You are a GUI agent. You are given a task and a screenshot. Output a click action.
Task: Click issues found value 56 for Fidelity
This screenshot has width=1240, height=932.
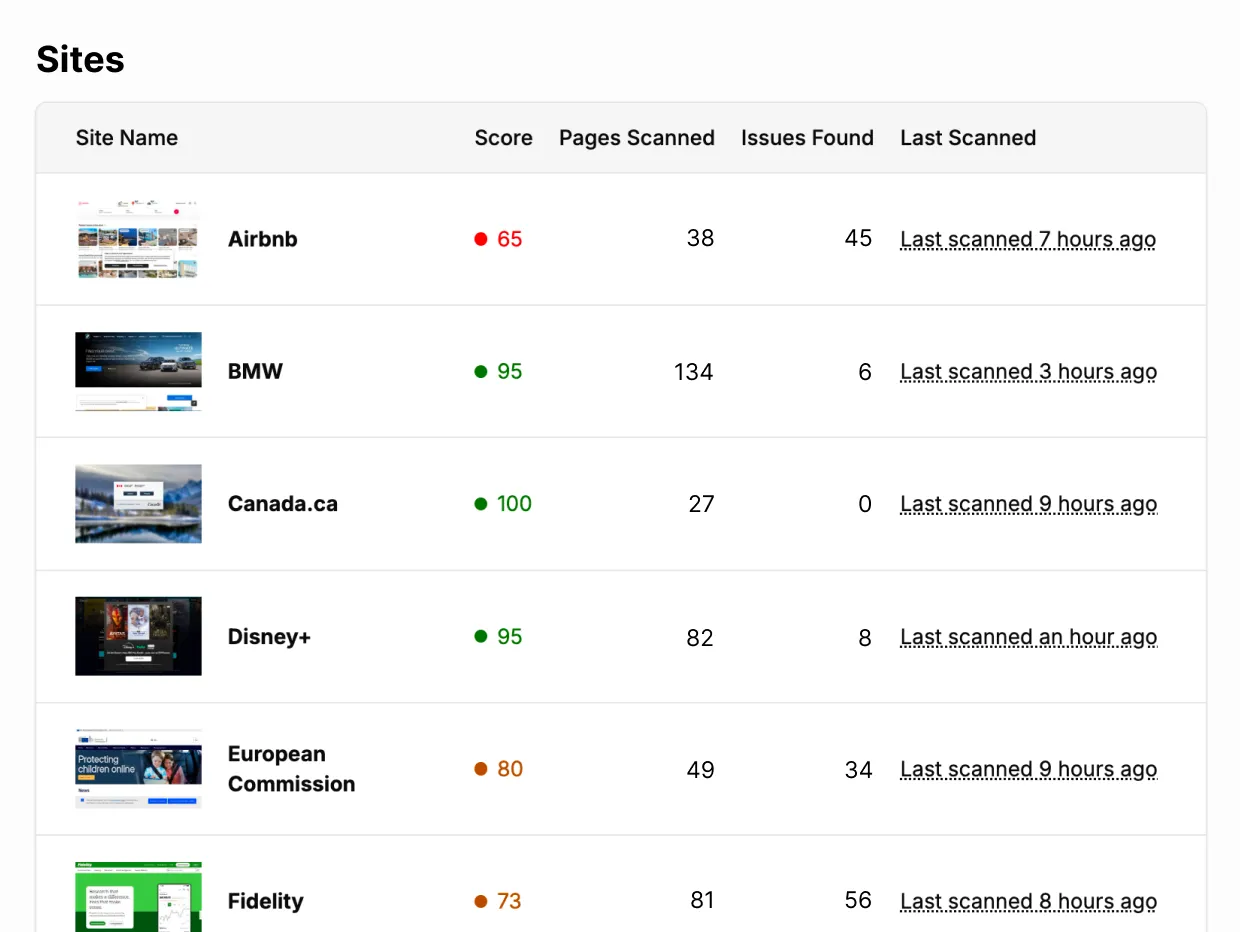pos(859,900)
